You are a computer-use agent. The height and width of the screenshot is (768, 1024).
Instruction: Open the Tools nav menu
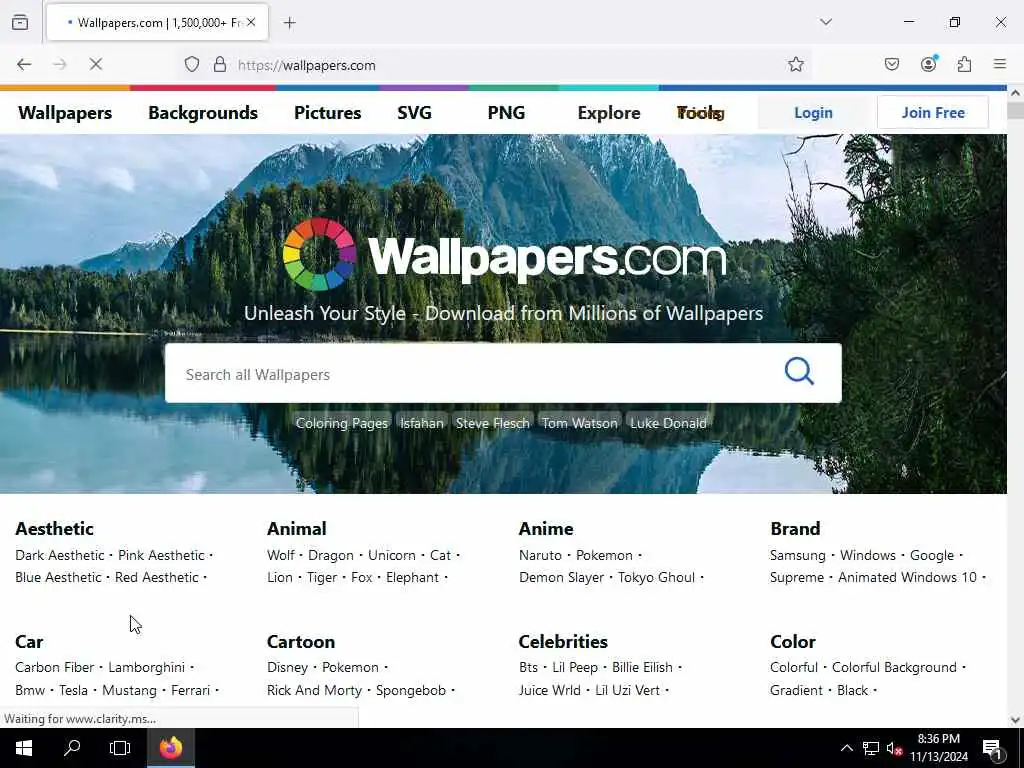701,113
